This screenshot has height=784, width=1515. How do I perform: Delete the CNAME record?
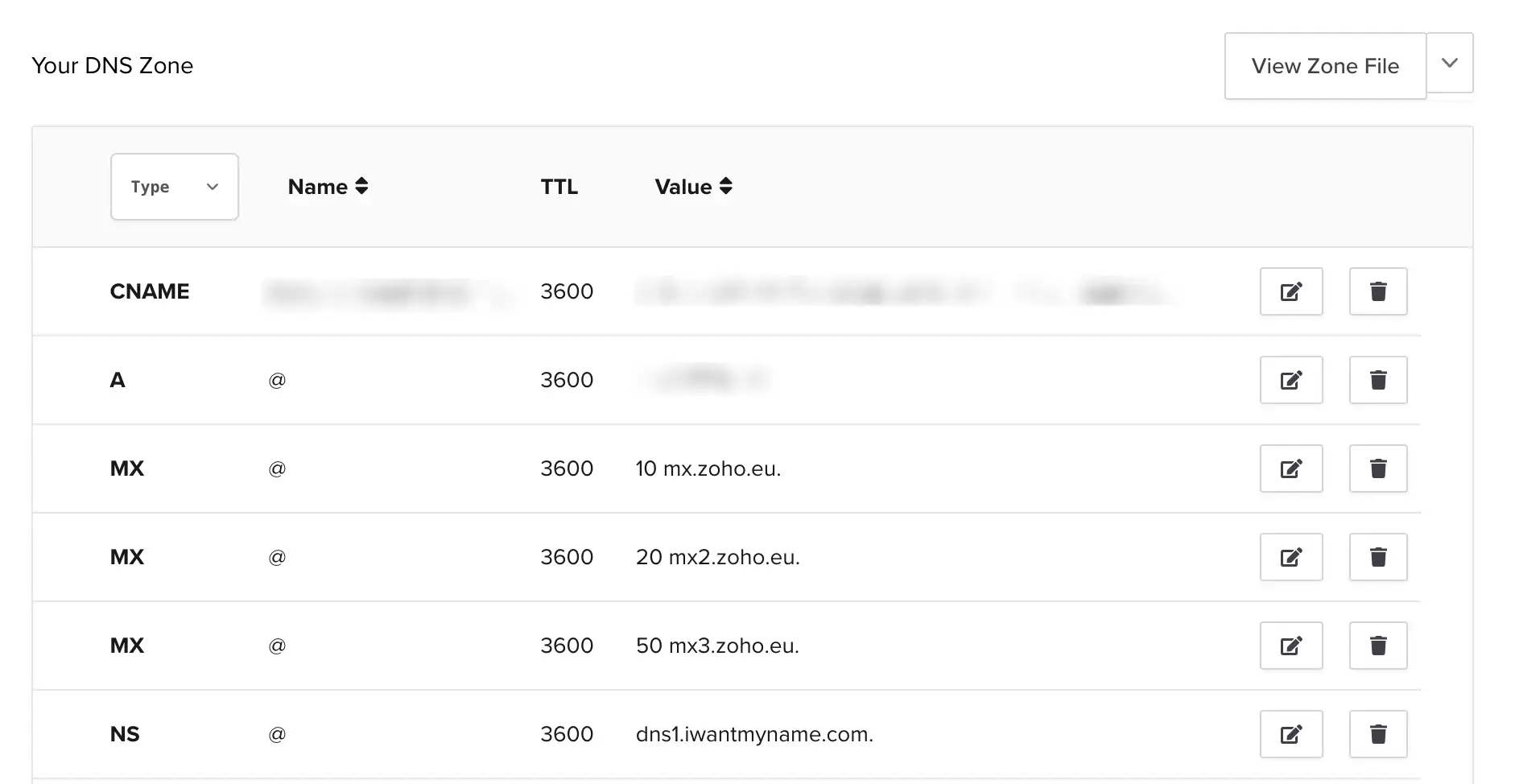1378,291
